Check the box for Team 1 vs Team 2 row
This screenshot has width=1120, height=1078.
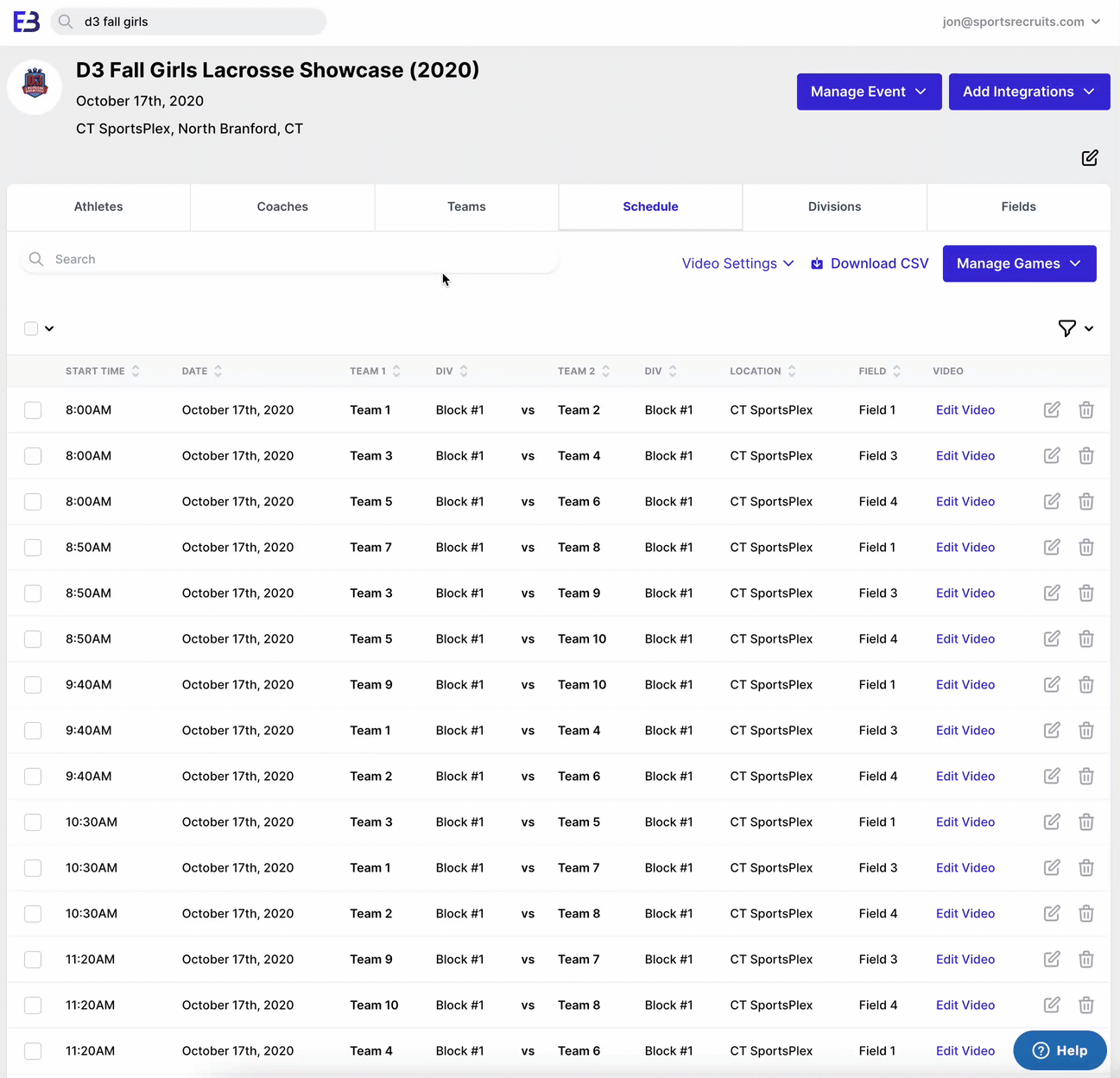pyautogui.click(x=33, y=410)
